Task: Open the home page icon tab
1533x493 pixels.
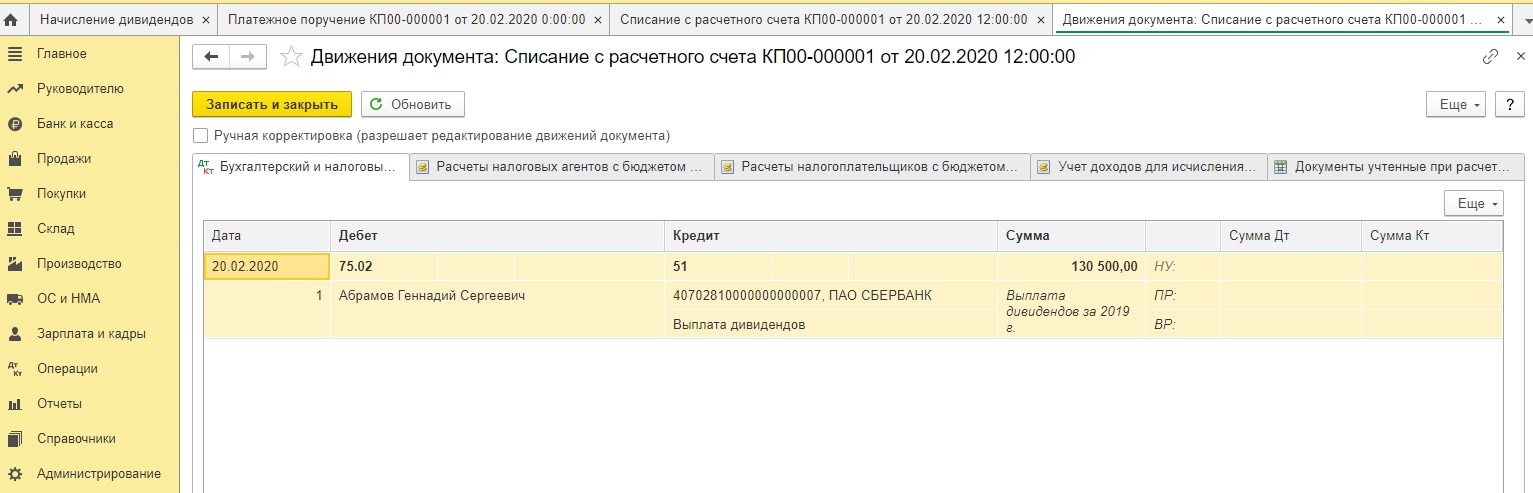Action: (11, 19)
